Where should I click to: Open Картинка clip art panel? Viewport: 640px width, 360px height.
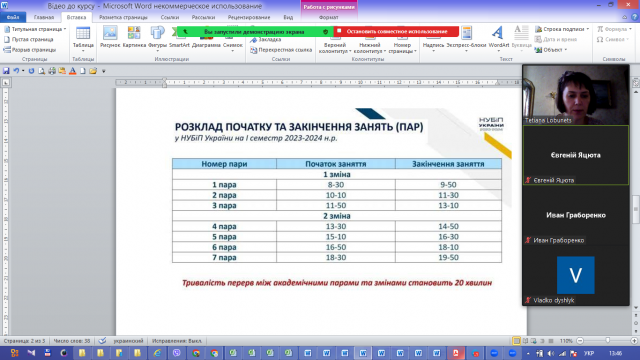134,37
